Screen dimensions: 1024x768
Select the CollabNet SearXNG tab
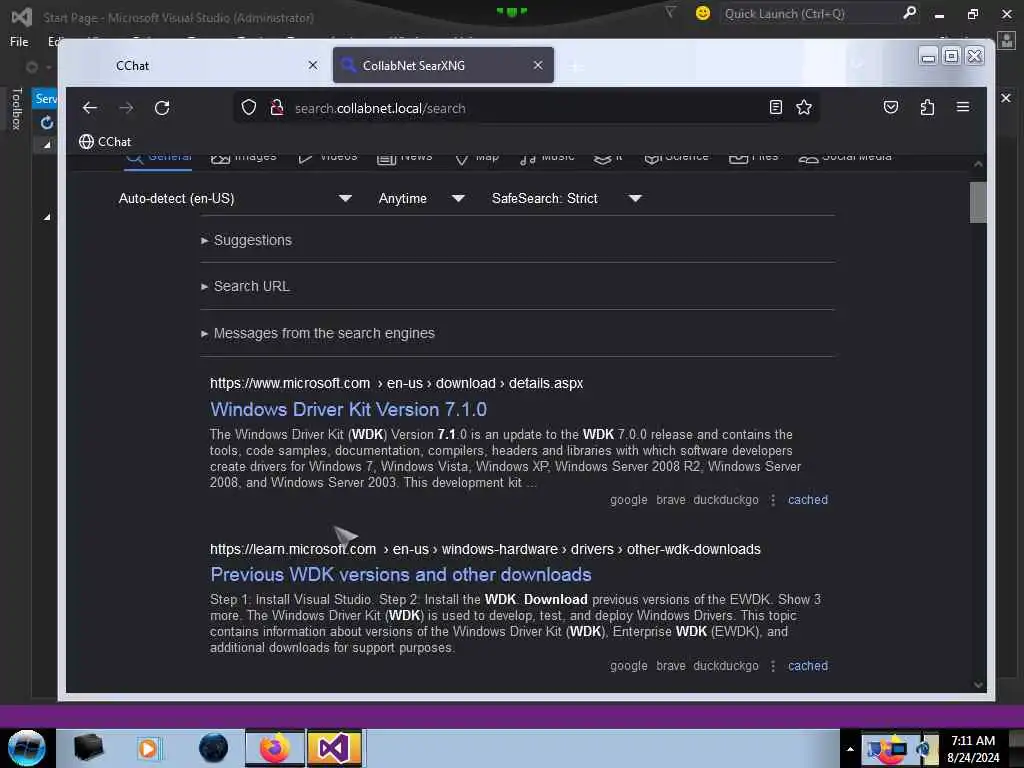pyautogui.click(x=443, y=65)
